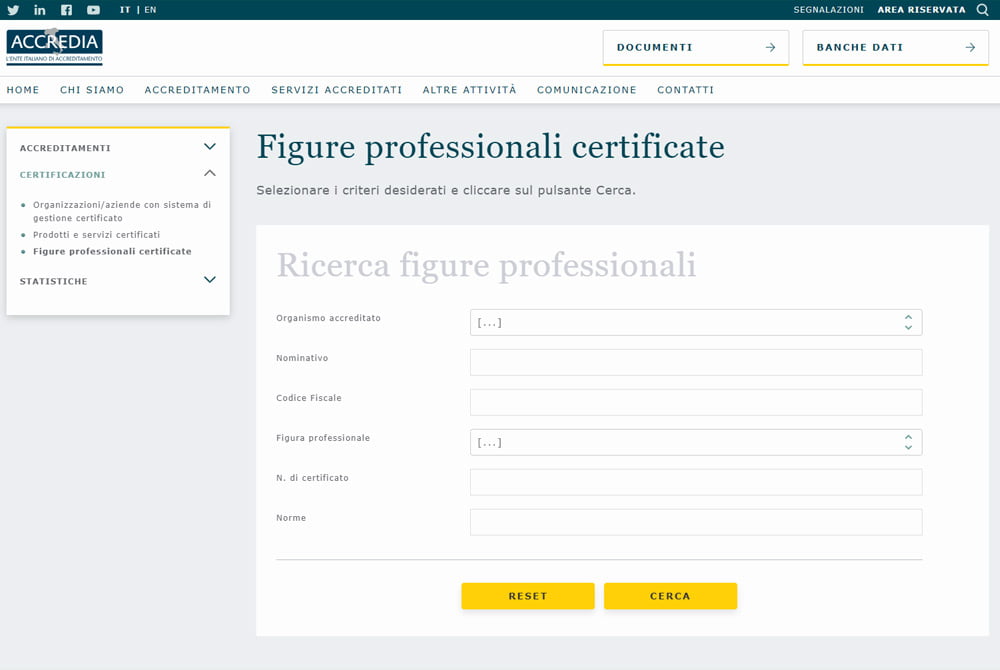Click the search magnifier icon
The width and height of the screenshot is (1000, 670).
[982, 10]
